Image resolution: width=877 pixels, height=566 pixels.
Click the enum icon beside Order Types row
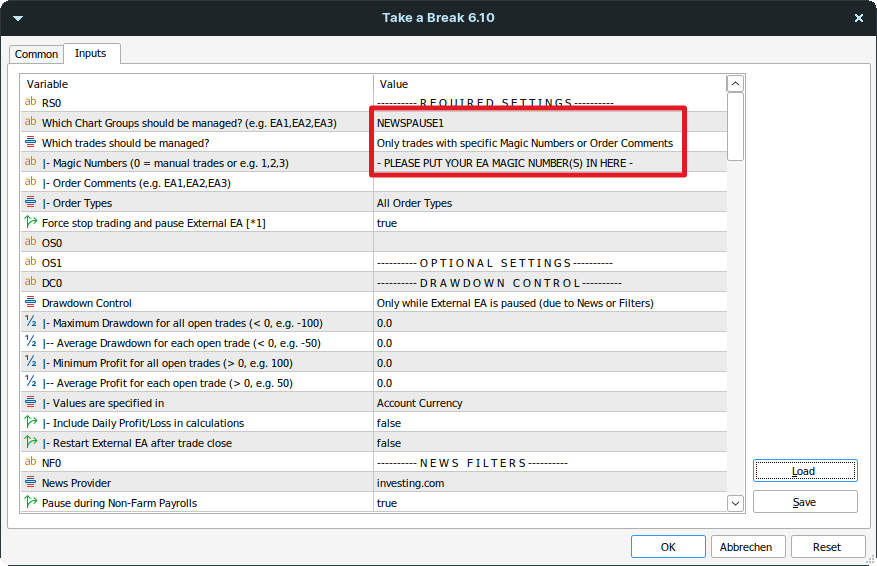(x=30, y=203)
